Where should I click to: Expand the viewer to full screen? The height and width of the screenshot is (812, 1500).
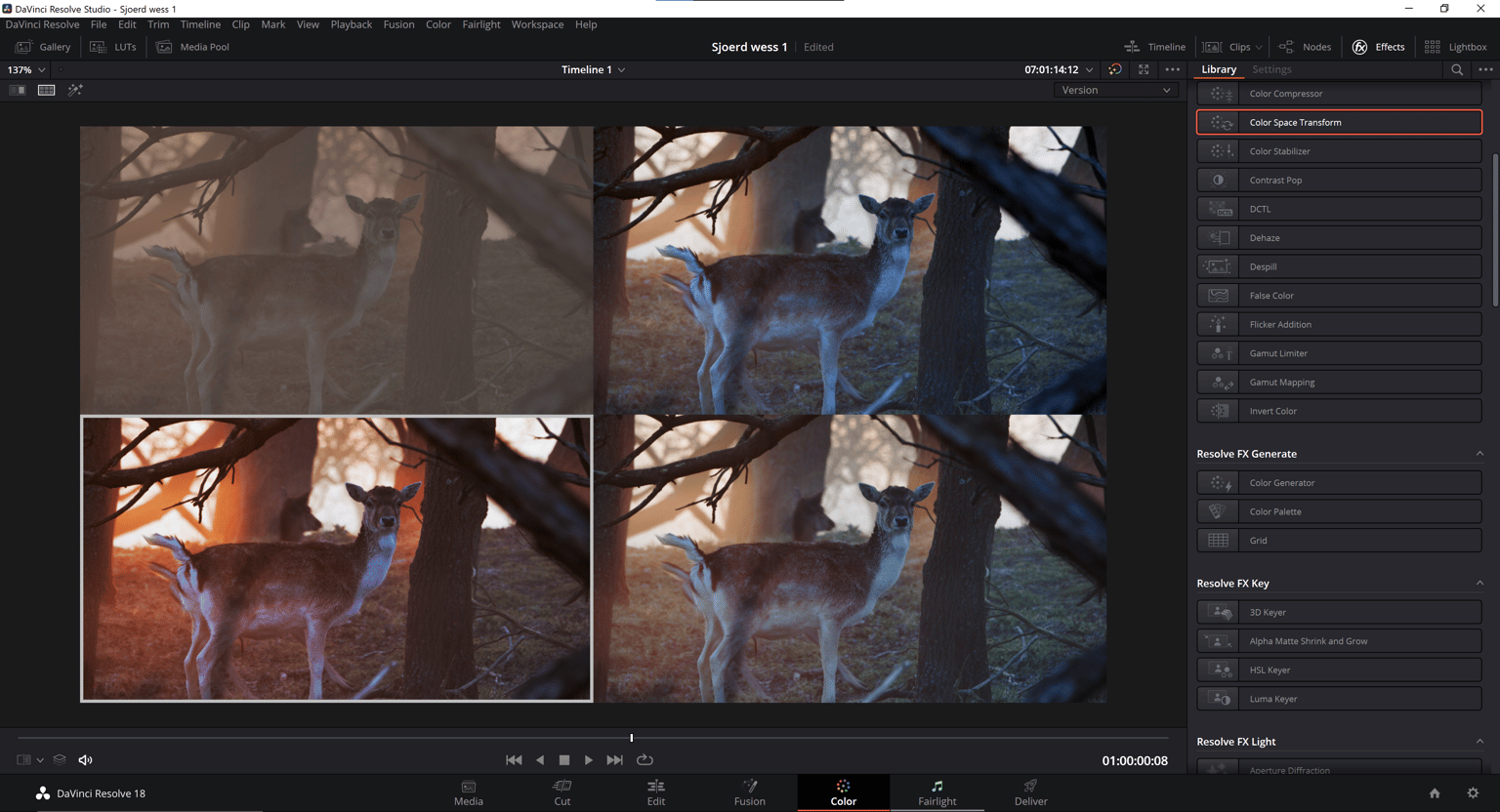click(x=1144, y=70)
